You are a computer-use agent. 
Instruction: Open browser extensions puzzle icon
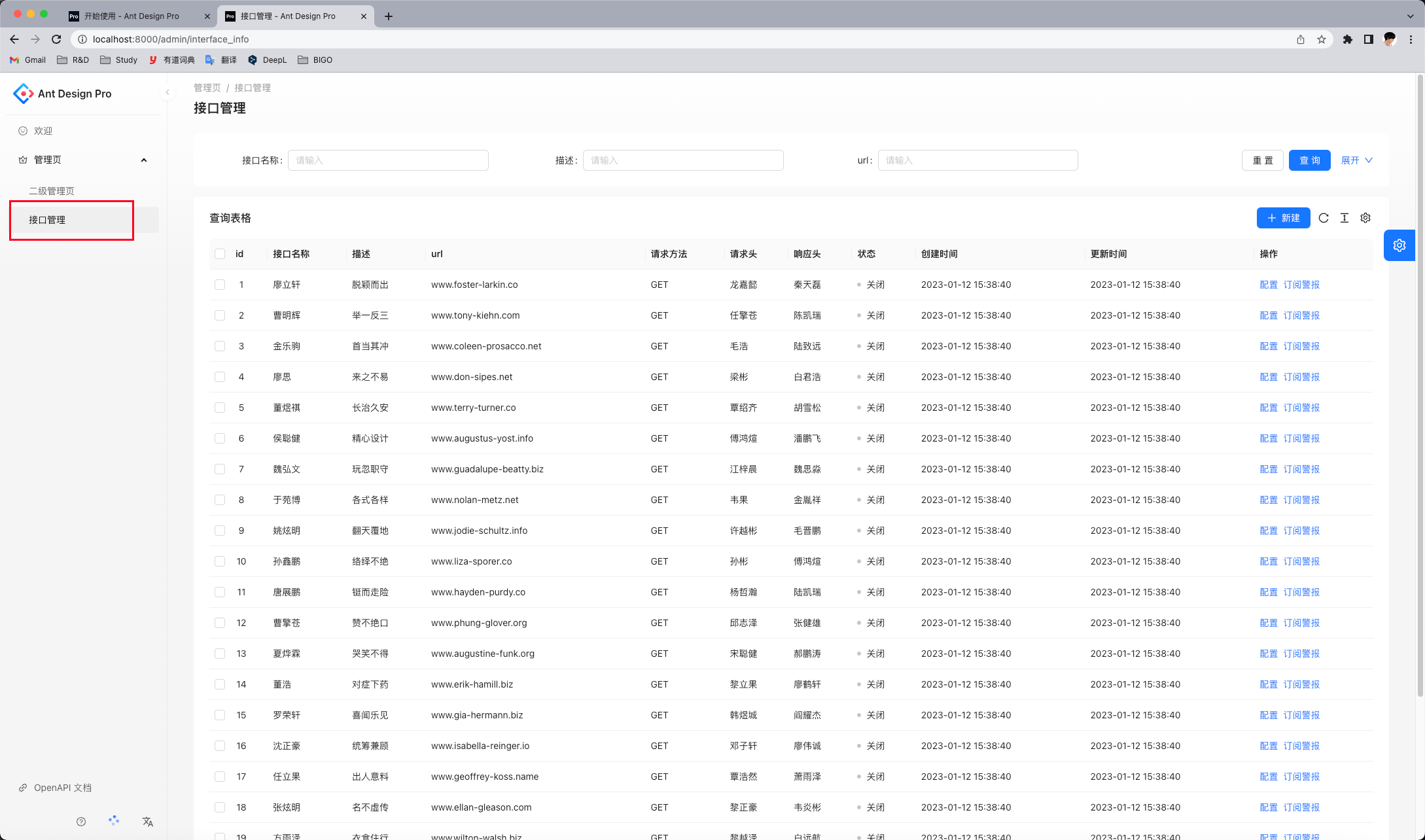pyautogui.click(x=1347, y=39)
